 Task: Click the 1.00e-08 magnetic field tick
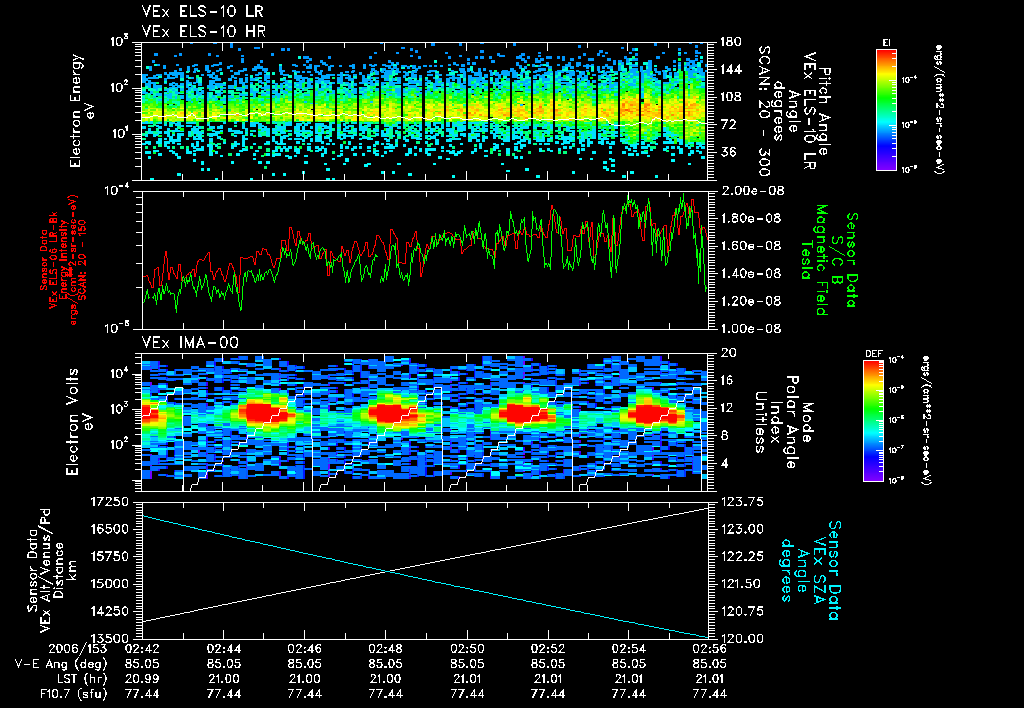point(750,329)
